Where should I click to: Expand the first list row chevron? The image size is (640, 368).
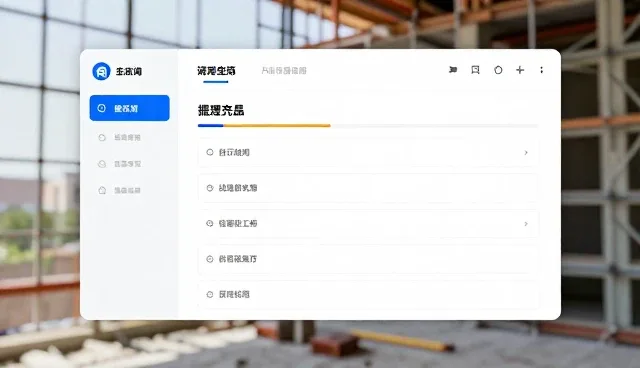tap(526, 153)
